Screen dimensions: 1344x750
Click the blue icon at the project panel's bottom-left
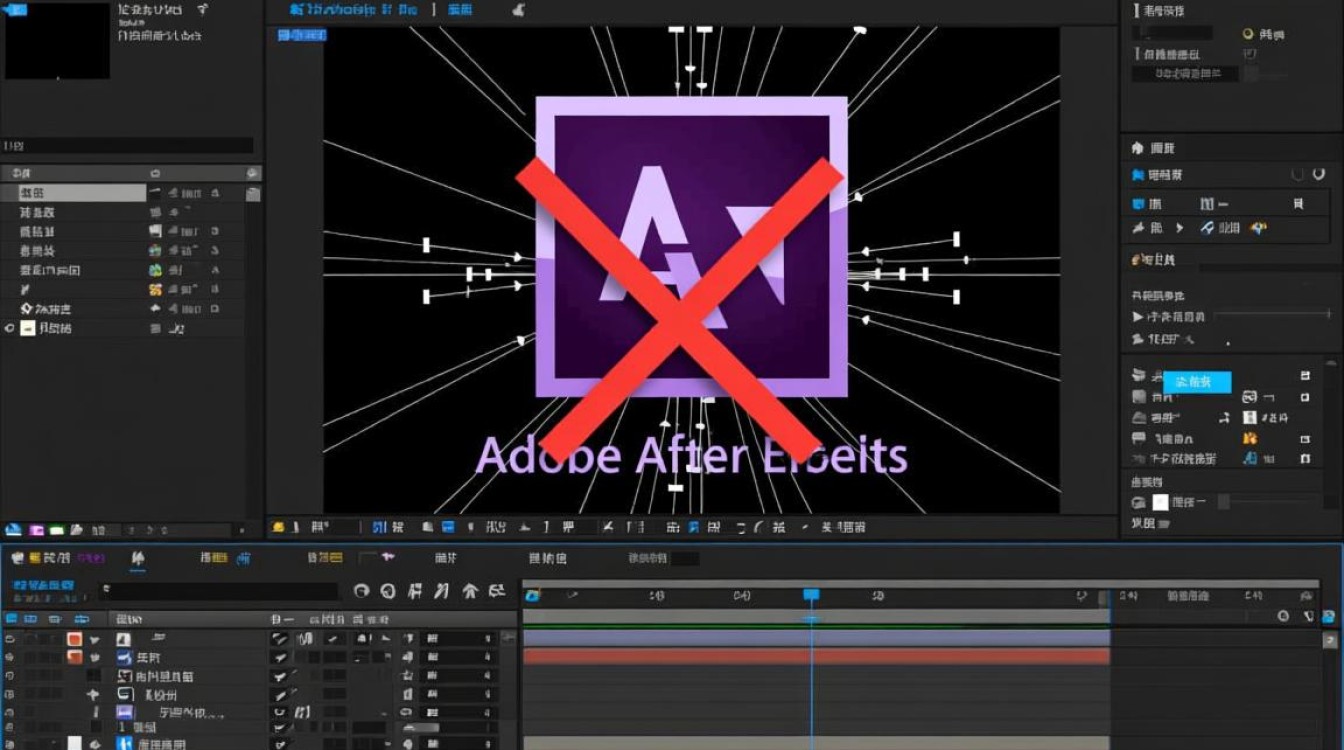click(13, 529)
